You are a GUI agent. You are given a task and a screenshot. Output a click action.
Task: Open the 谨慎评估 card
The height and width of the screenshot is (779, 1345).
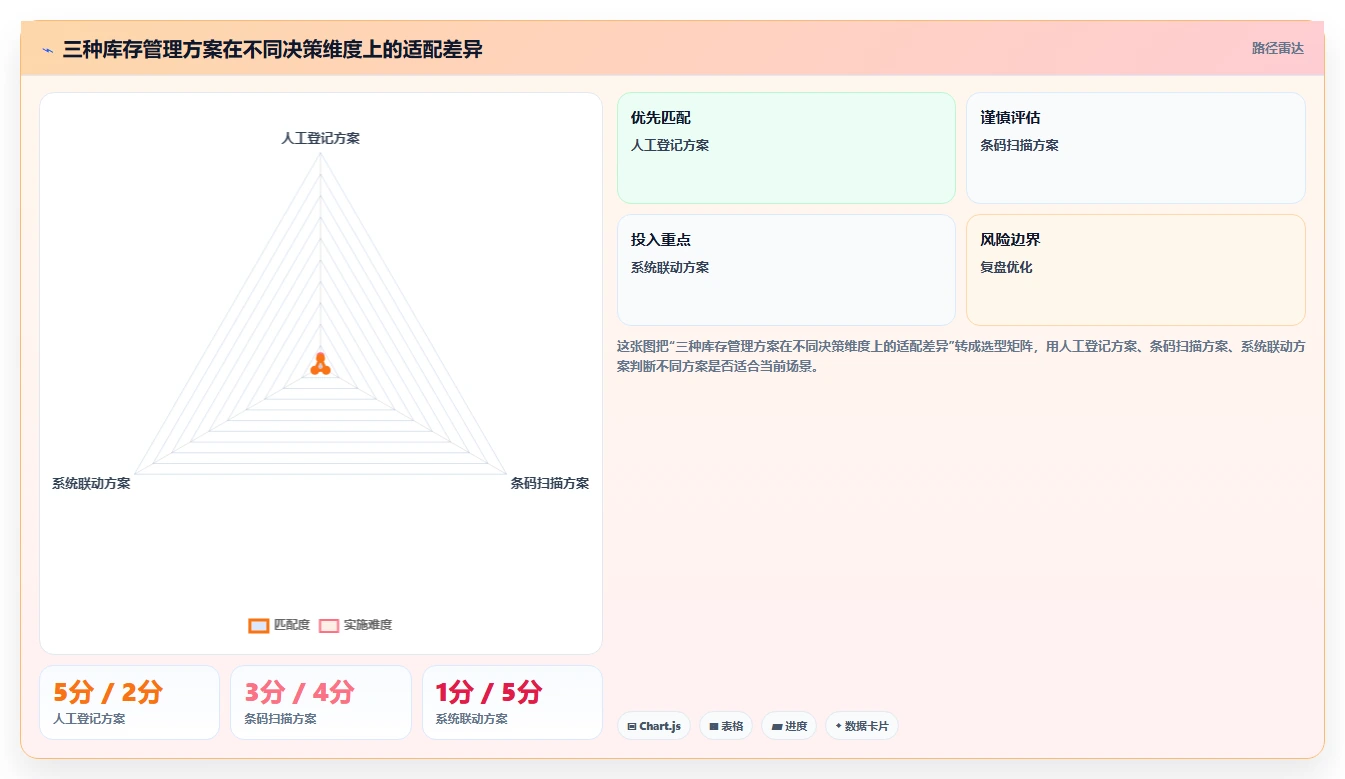coord(1135,148)
